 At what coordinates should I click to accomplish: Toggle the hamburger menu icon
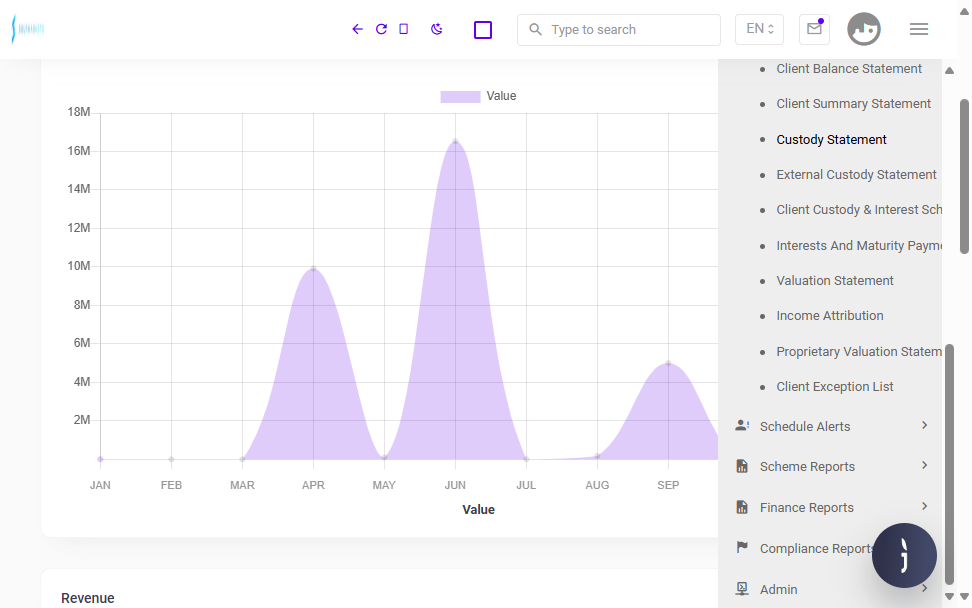coord(919,29)
